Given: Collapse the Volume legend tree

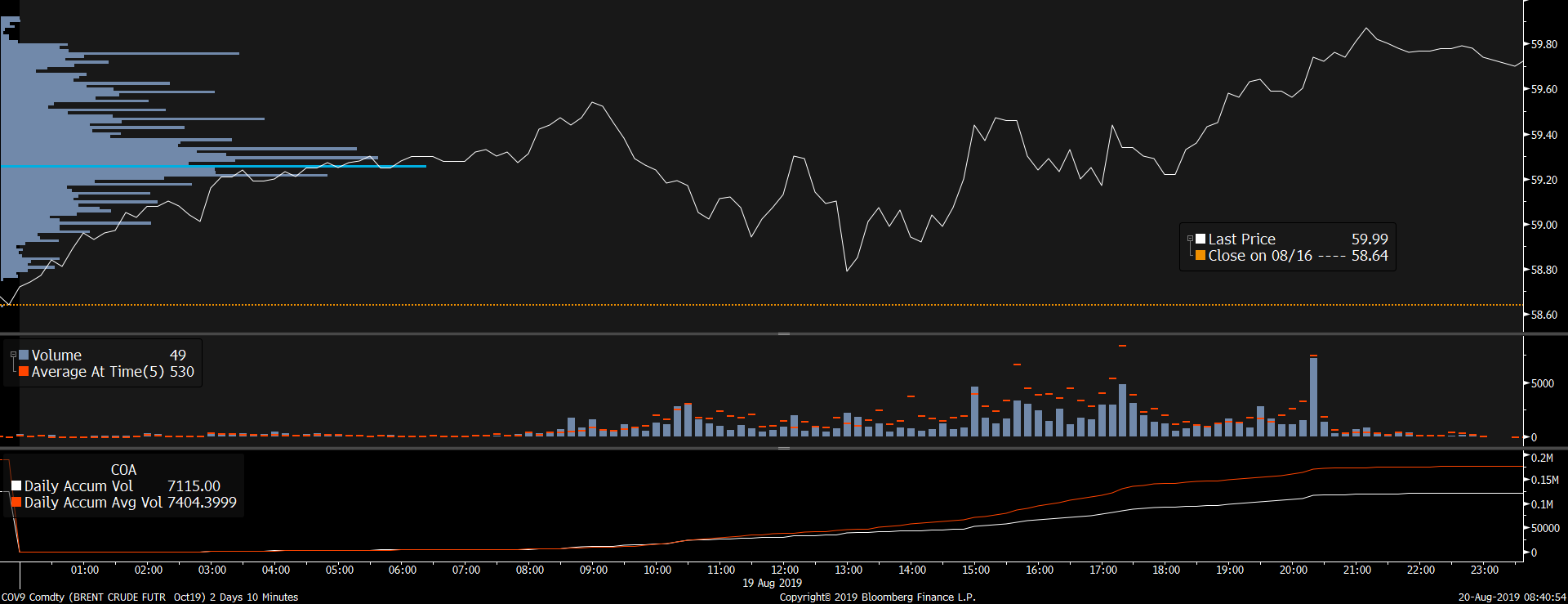Looking at the screenshot, I should pos(13,355).
